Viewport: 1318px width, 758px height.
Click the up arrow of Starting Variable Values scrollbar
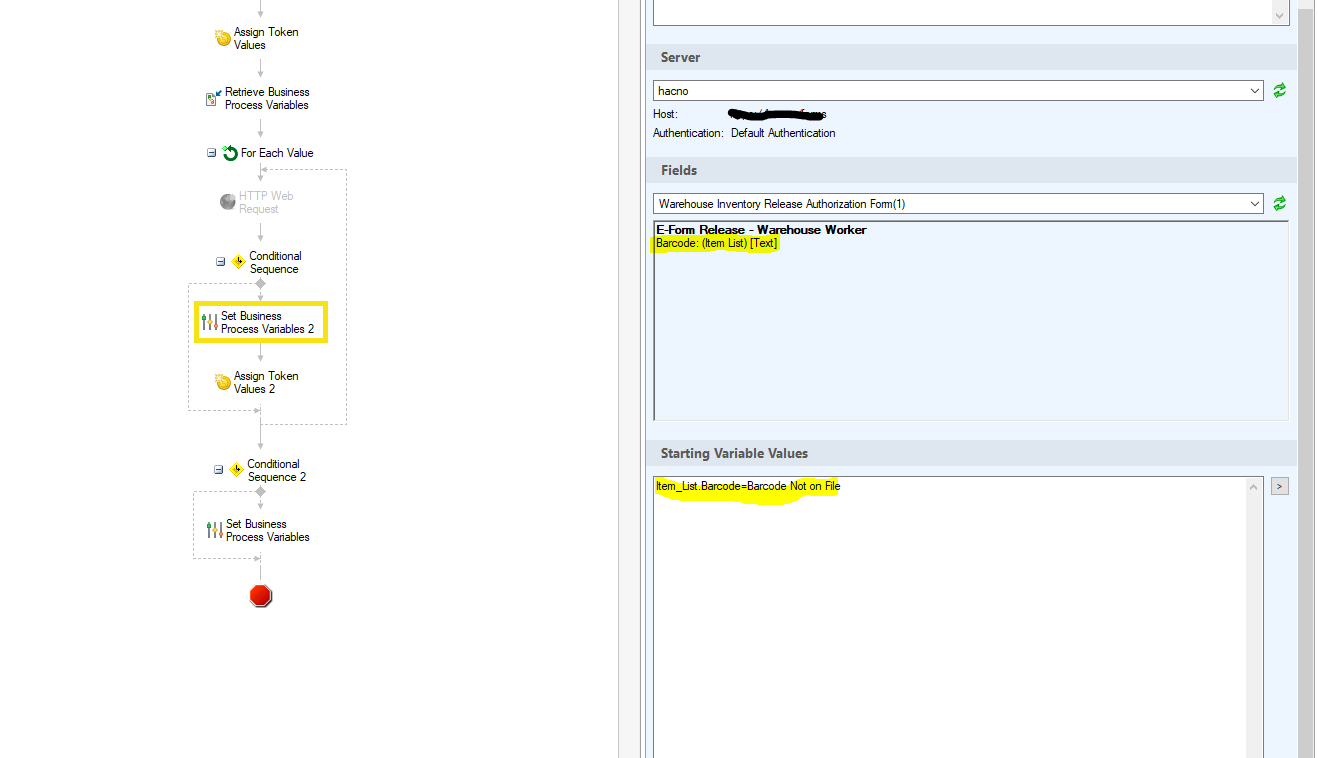click(1255, 487)
